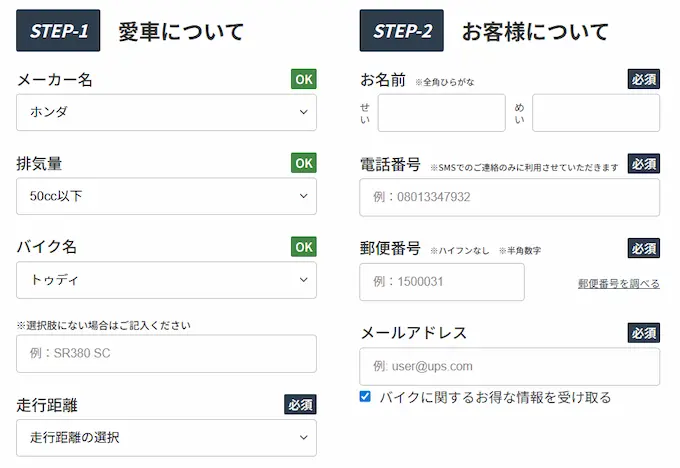Click the 必須 badge next to 走行距離
Viewport: 680px width, 468px height.
(301, 405)
